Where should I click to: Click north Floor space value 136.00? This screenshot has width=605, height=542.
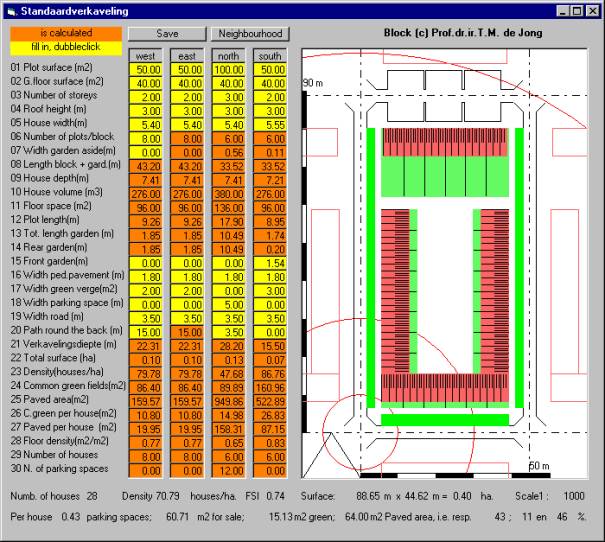point(228,208)
